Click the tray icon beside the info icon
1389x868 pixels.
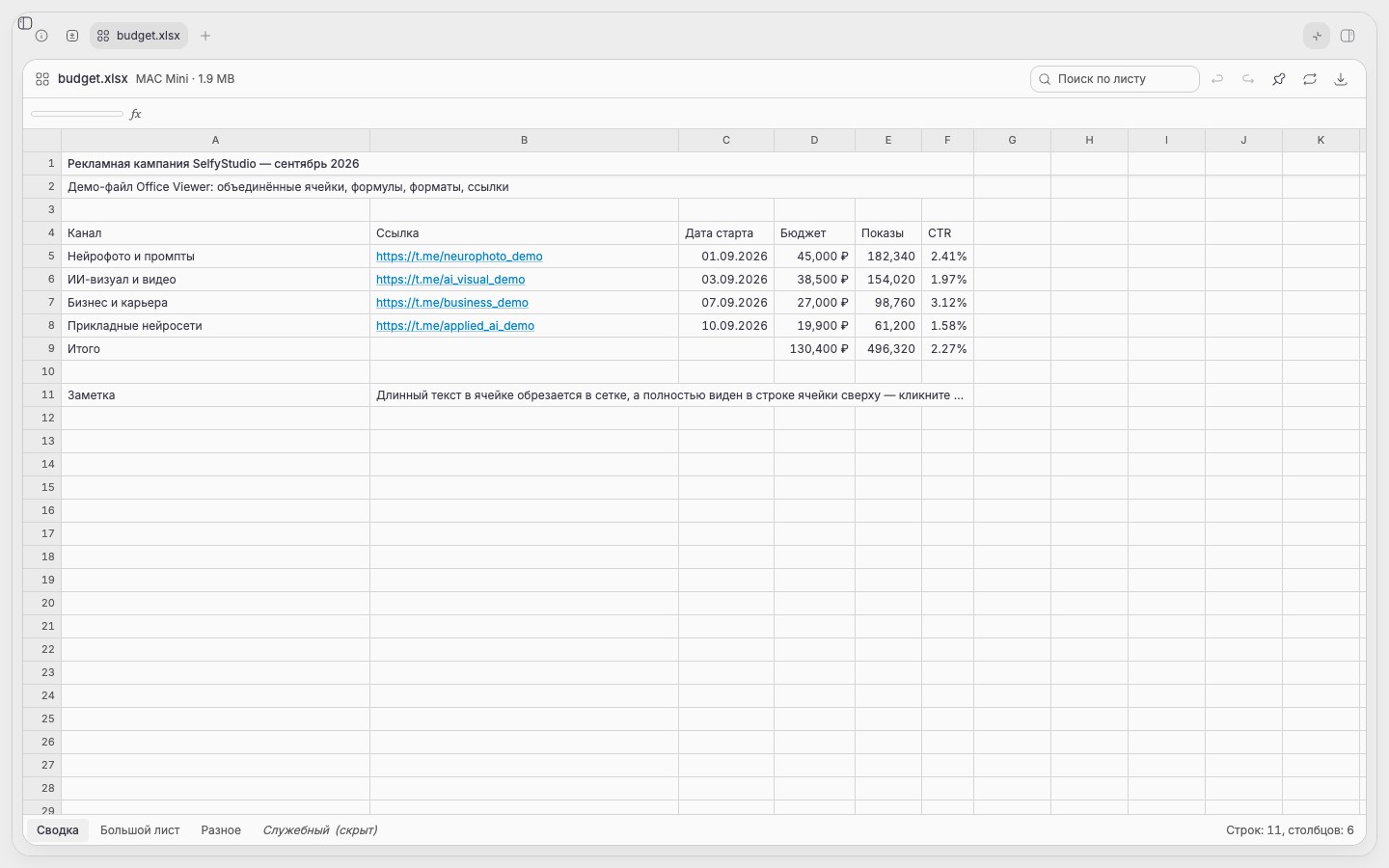tap(72, 36)
